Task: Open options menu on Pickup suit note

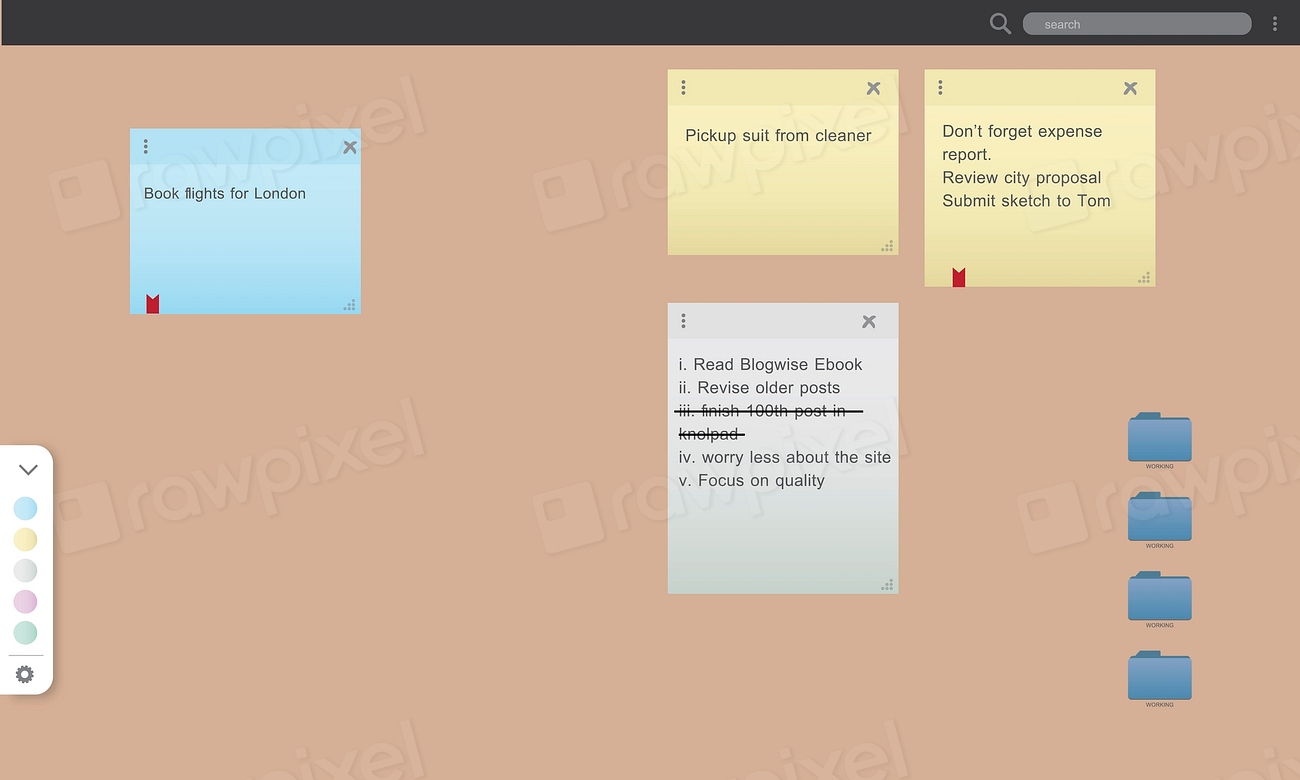Action: [684, 88]
